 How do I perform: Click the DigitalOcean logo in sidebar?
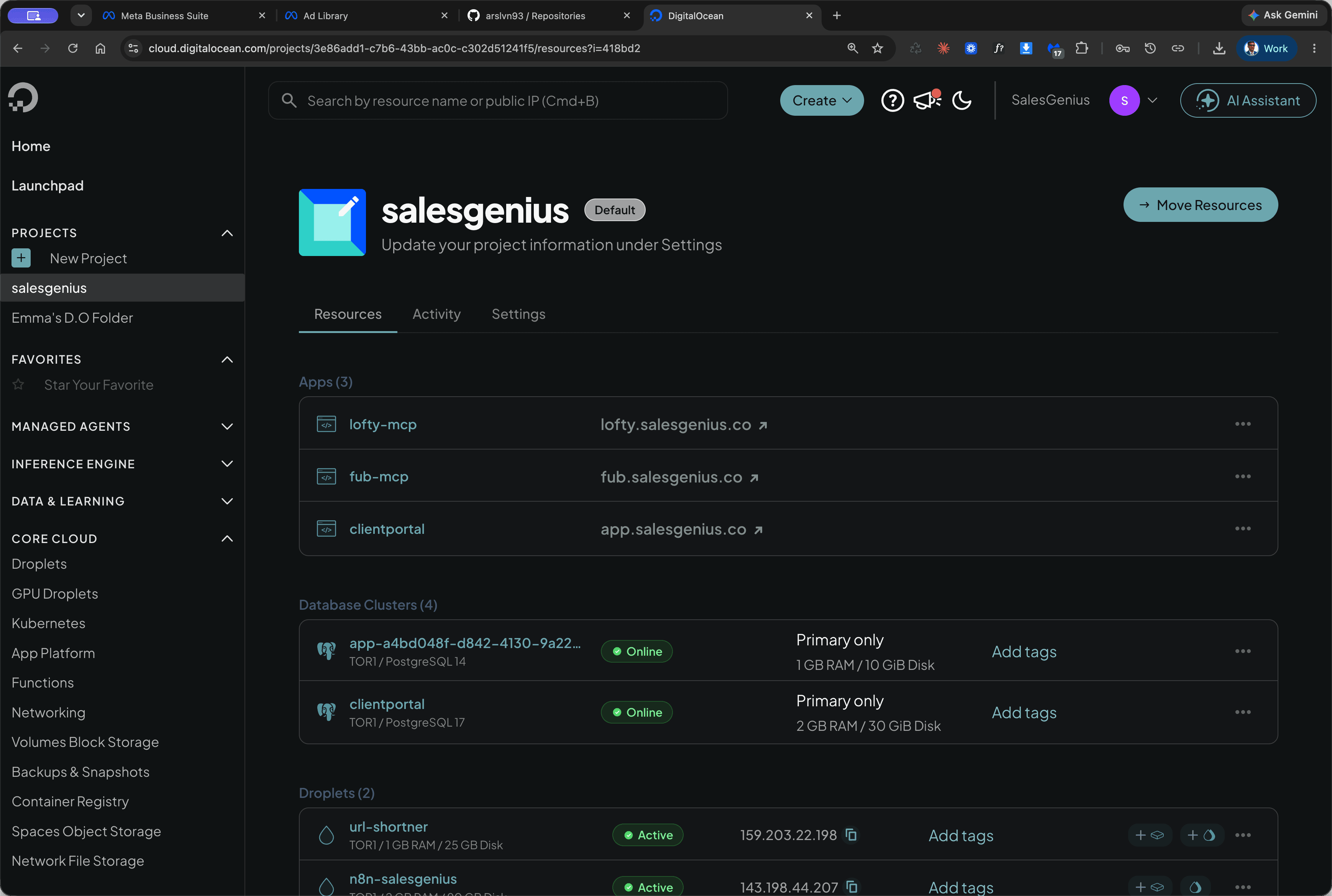[x=23, y=98]
